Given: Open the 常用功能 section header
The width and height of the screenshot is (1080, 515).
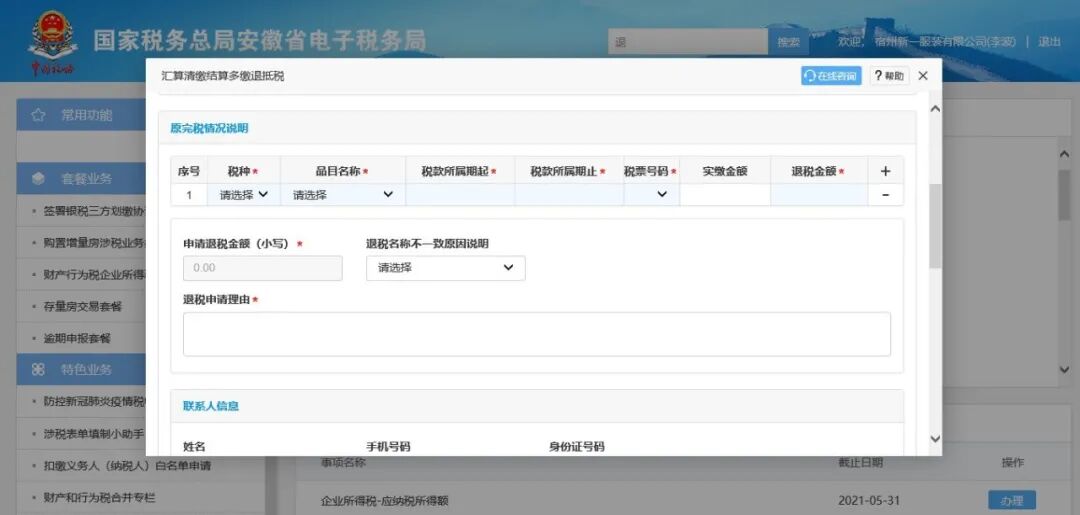Looking at the screenshot, I should point(81,115).
